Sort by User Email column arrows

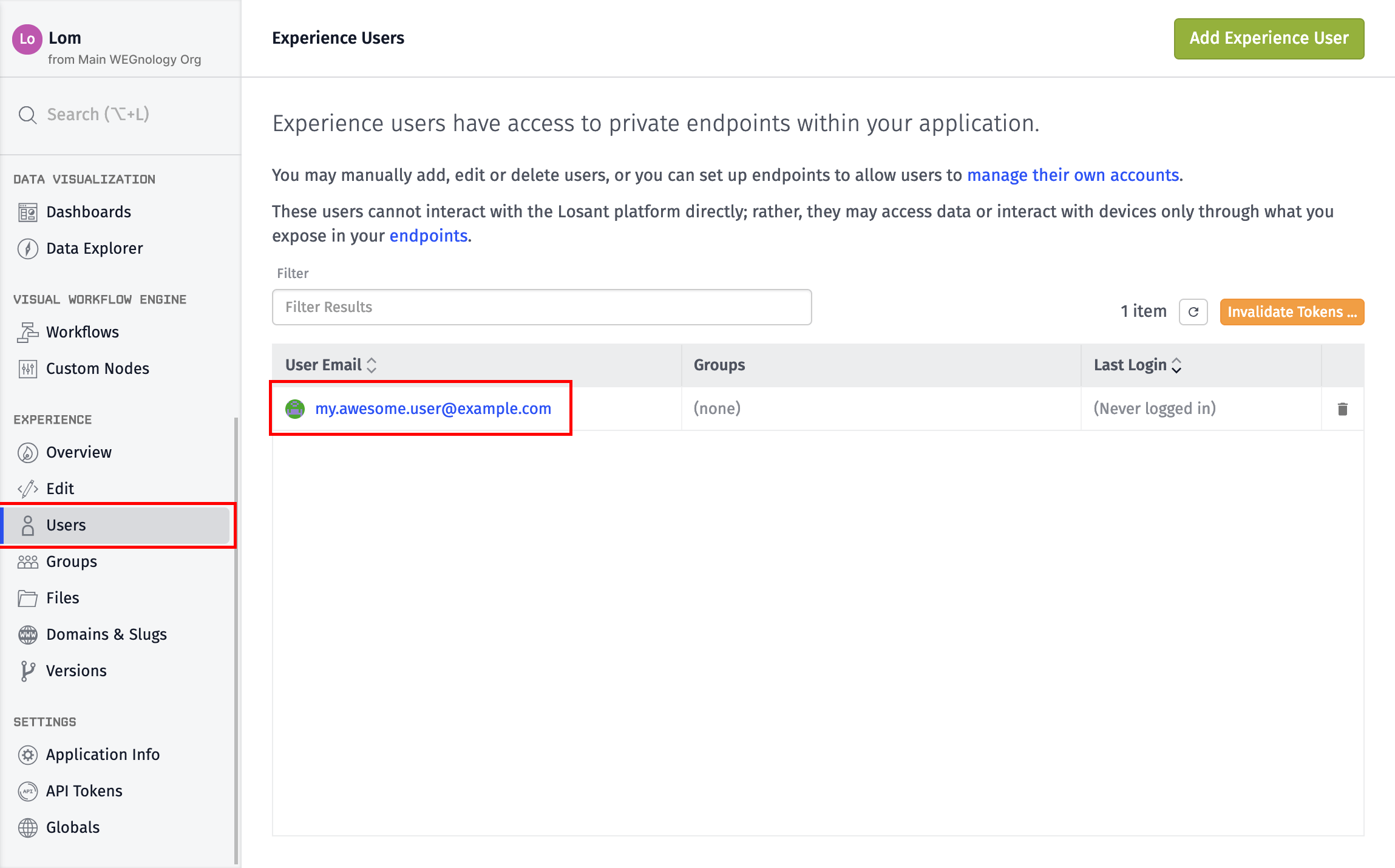pyautogui.click(x=372, y=365)
